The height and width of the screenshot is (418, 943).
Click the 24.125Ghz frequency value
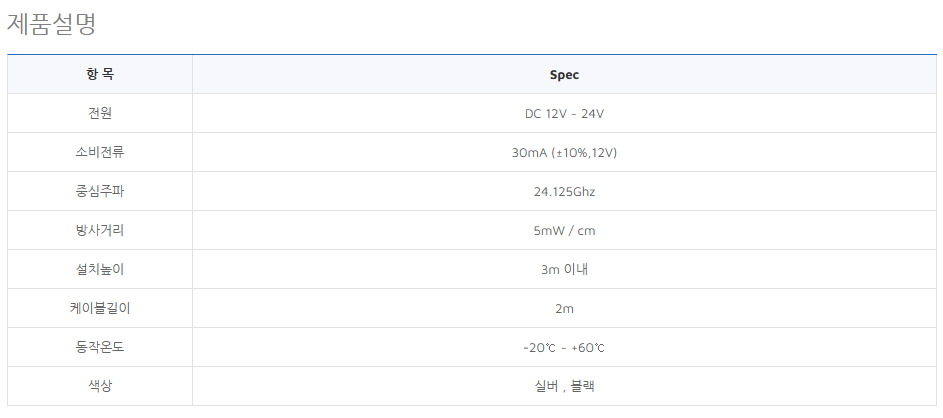(564, 192)
